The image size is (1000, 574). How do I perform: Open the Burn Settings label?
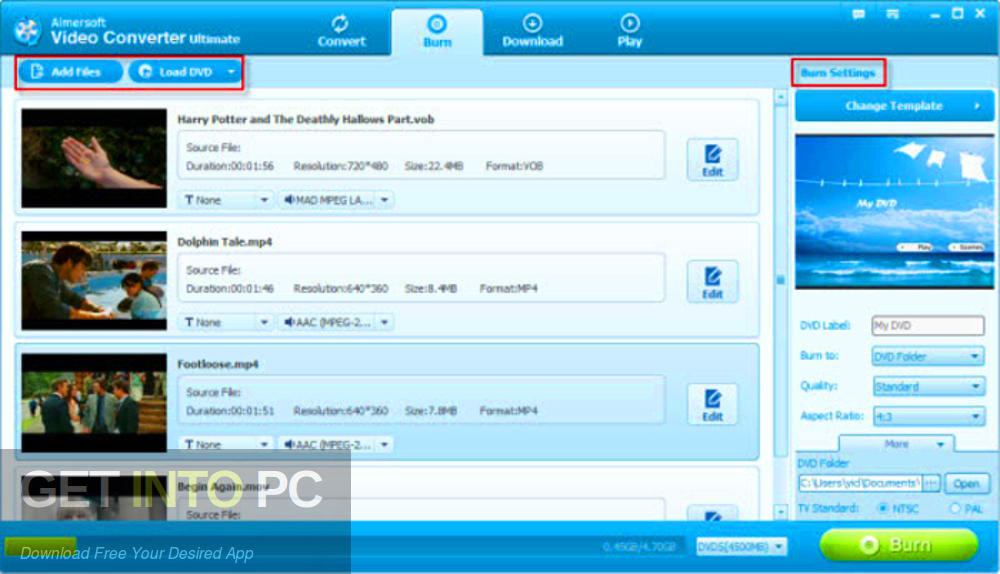point(837,73)
